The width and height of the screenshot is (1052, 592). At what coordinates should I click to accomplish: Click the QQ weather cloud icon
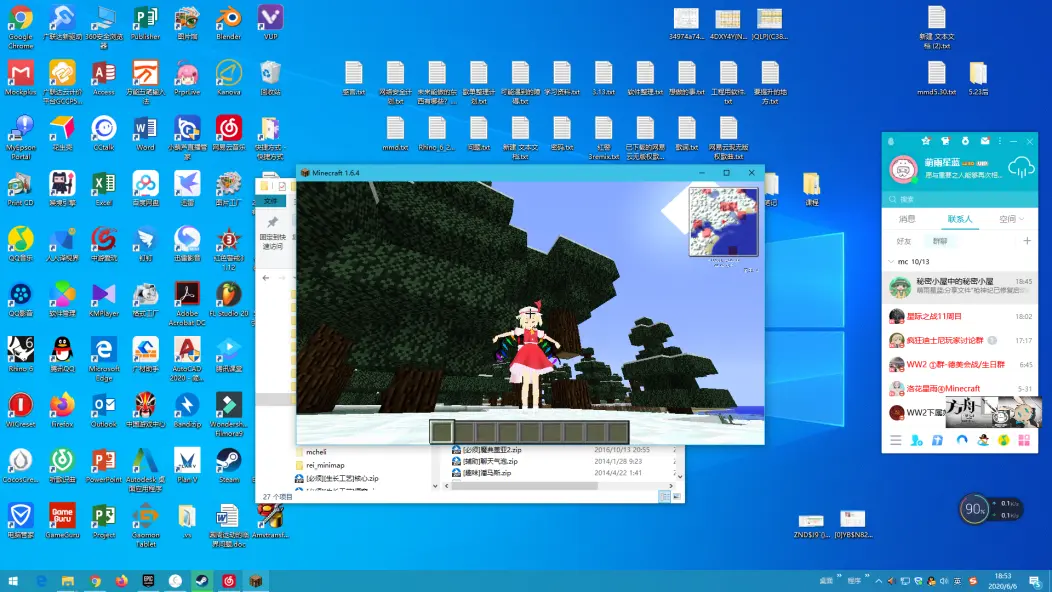[1021, 168]
